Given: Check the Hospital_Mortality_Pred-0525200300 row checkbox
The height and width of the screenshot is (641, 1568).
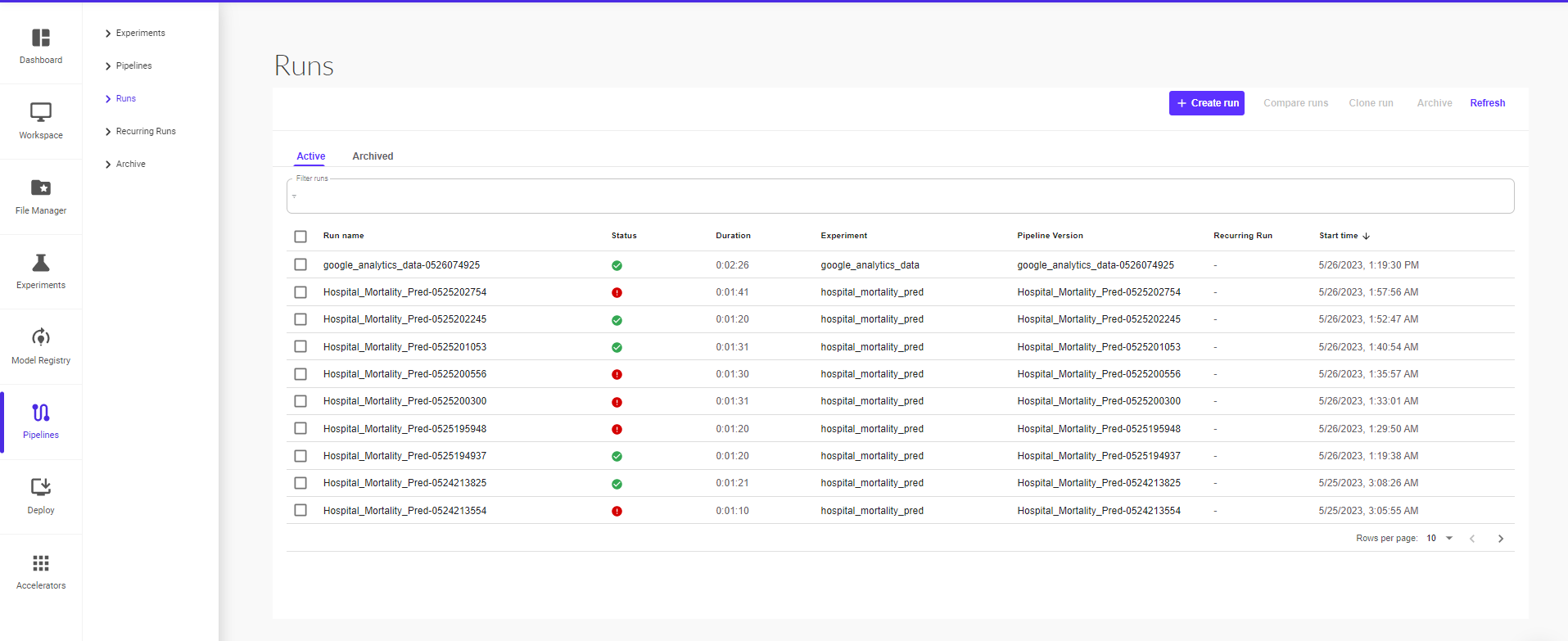Looking at the screenshot, I should coord(300,401).
